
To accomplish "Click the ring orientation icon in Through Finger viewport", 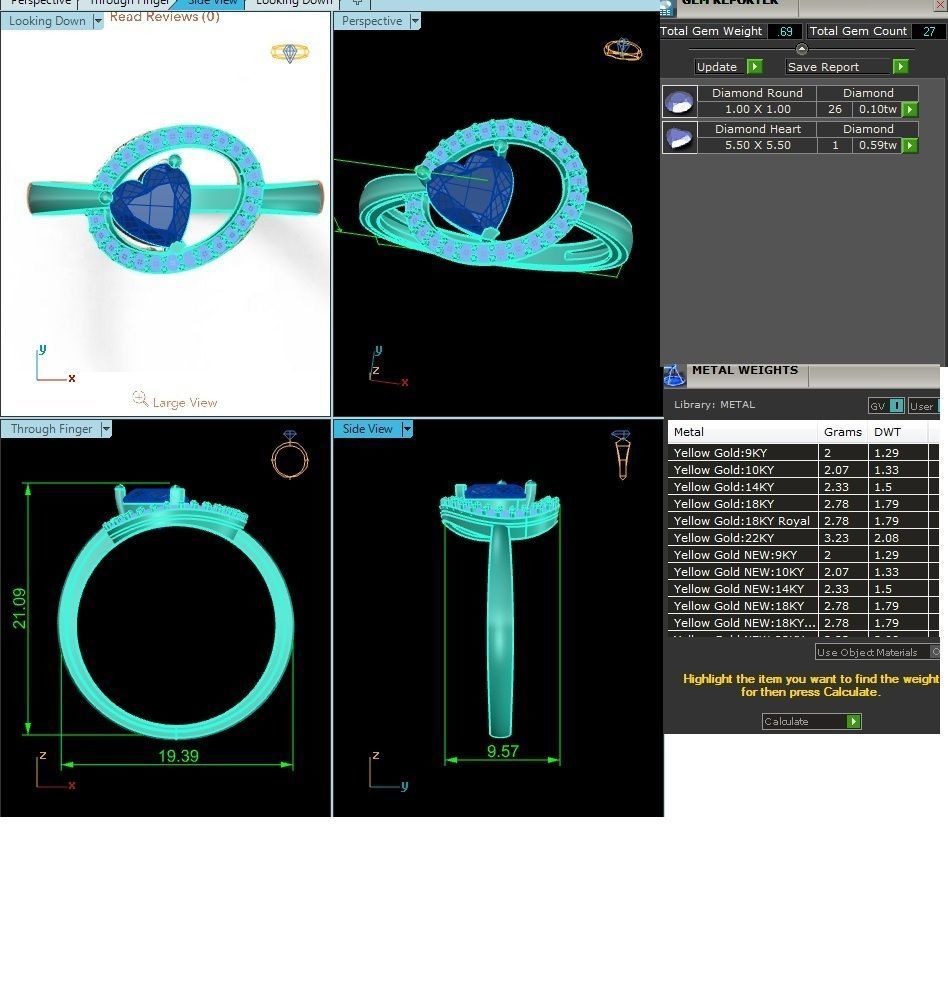I will [290, 455].
